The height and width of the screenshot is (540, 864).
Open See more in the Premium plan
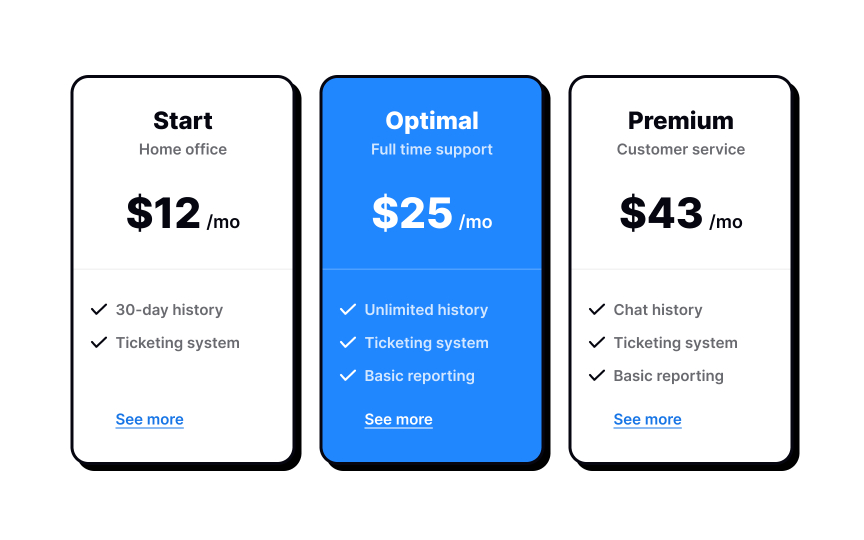coord(648,420)
